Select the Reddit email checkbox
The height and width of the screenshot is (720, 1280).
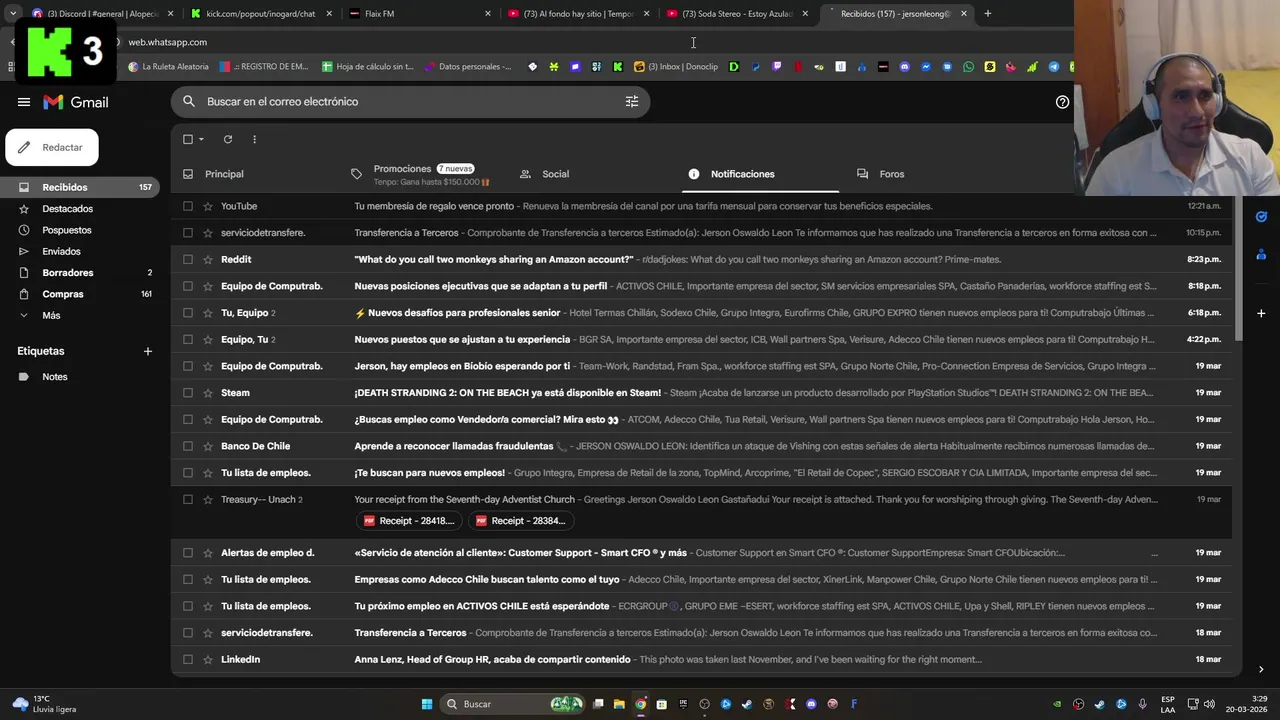pos(187,259)
